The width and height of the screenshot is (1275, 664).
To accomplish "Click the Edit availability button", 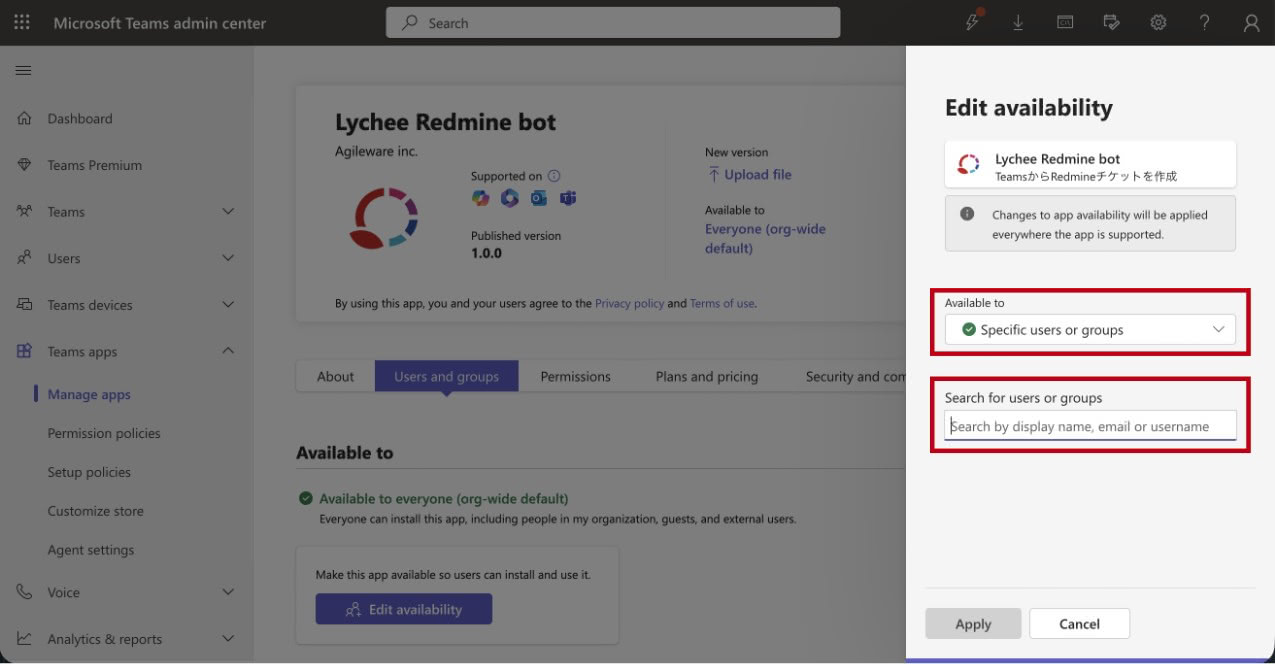I will (x=404, y=609).
